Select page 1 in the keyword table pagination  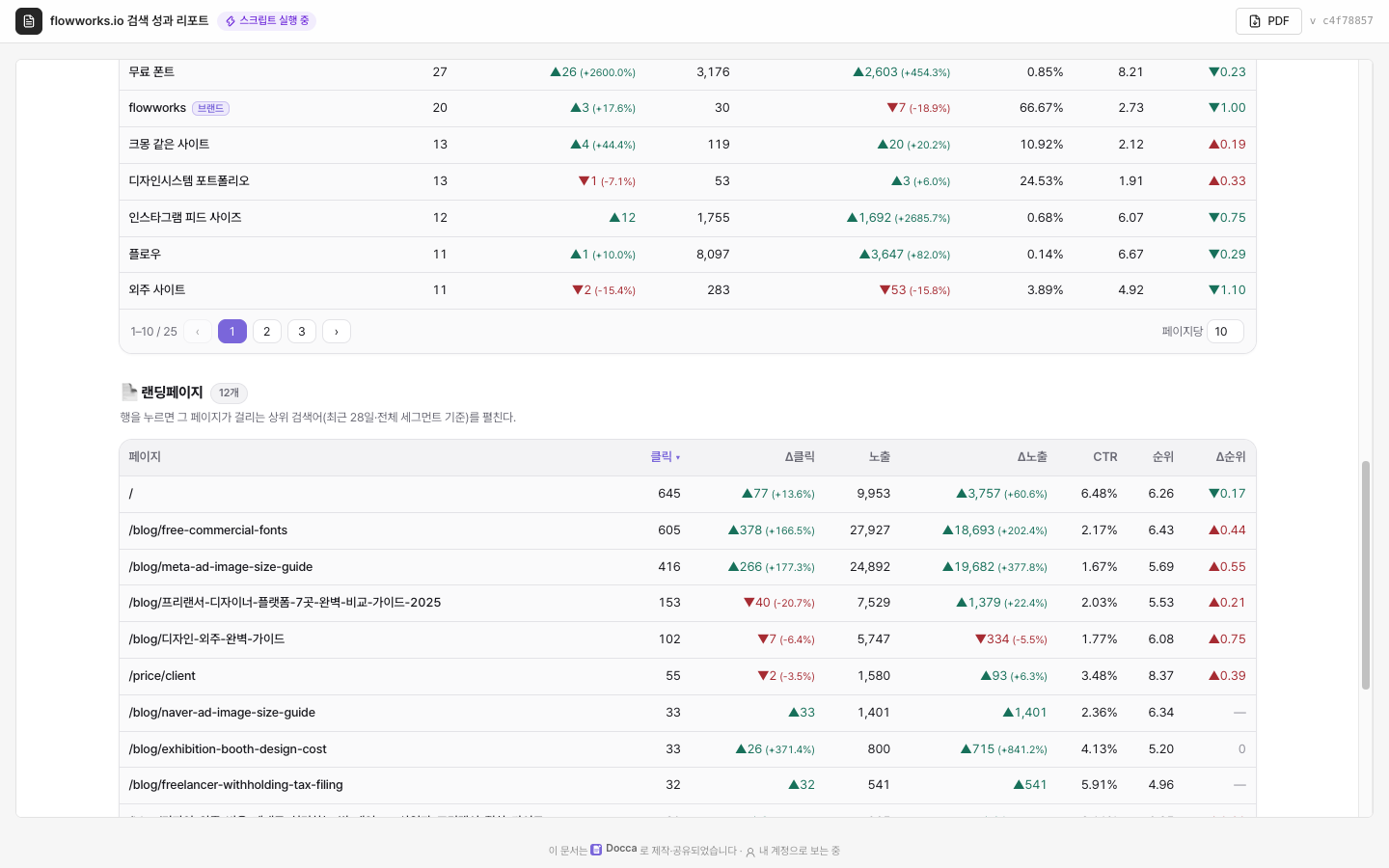tap(232, 332)
